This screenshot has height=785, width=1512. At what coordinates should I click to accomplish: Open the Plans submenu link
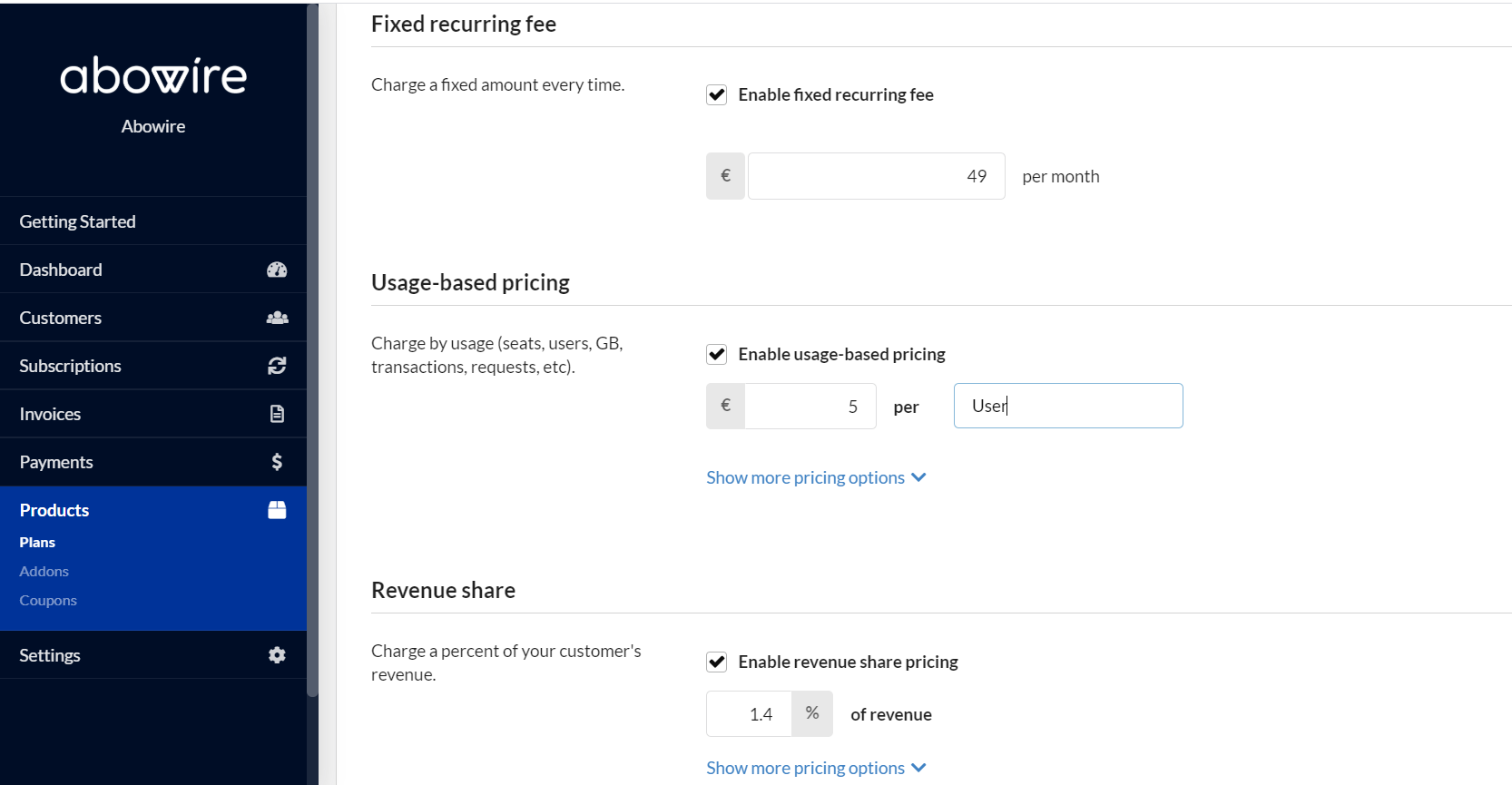[37, 542]
